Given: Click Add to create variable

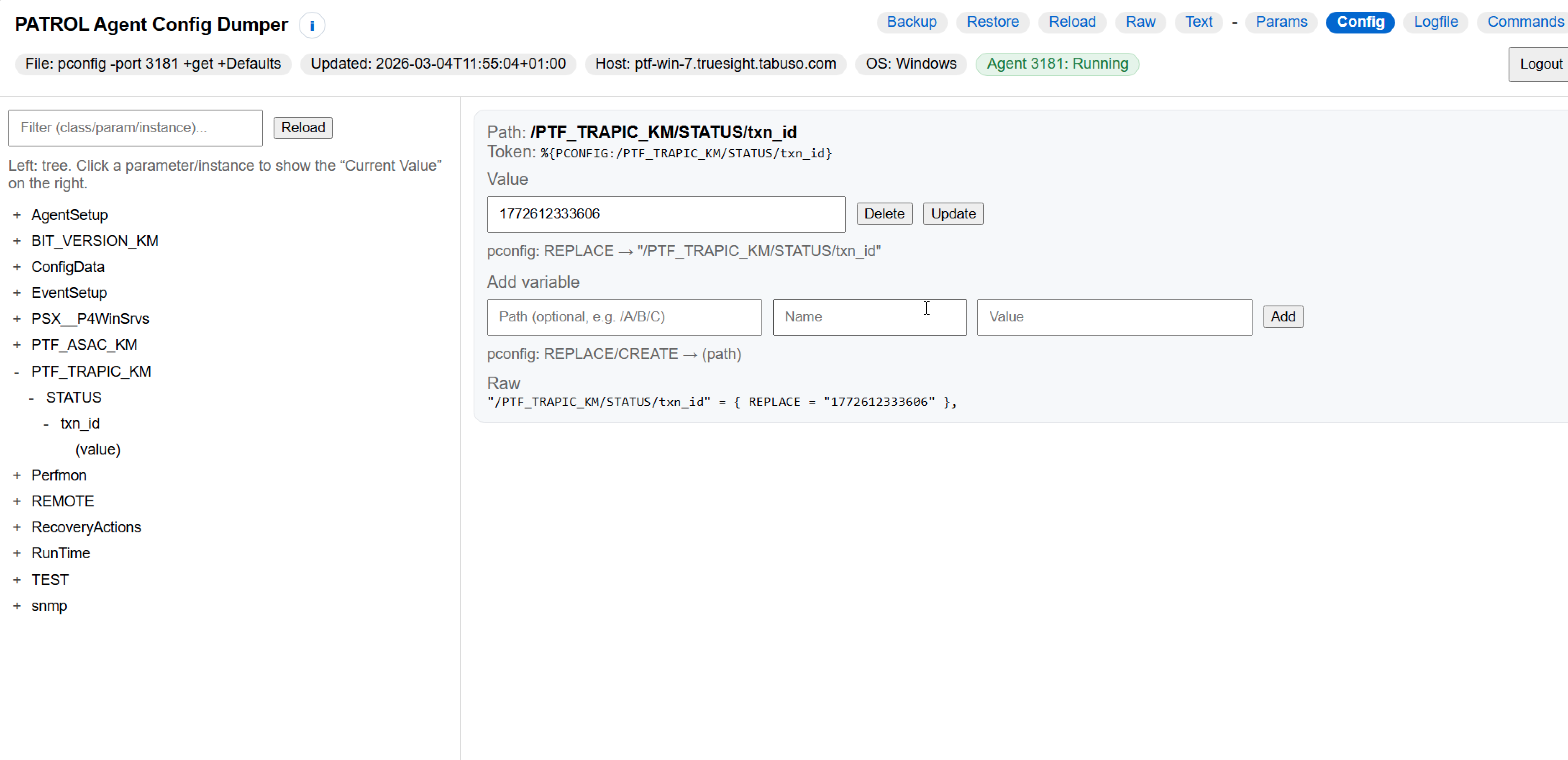Looking at the screenshot, I should point(1283,317).
